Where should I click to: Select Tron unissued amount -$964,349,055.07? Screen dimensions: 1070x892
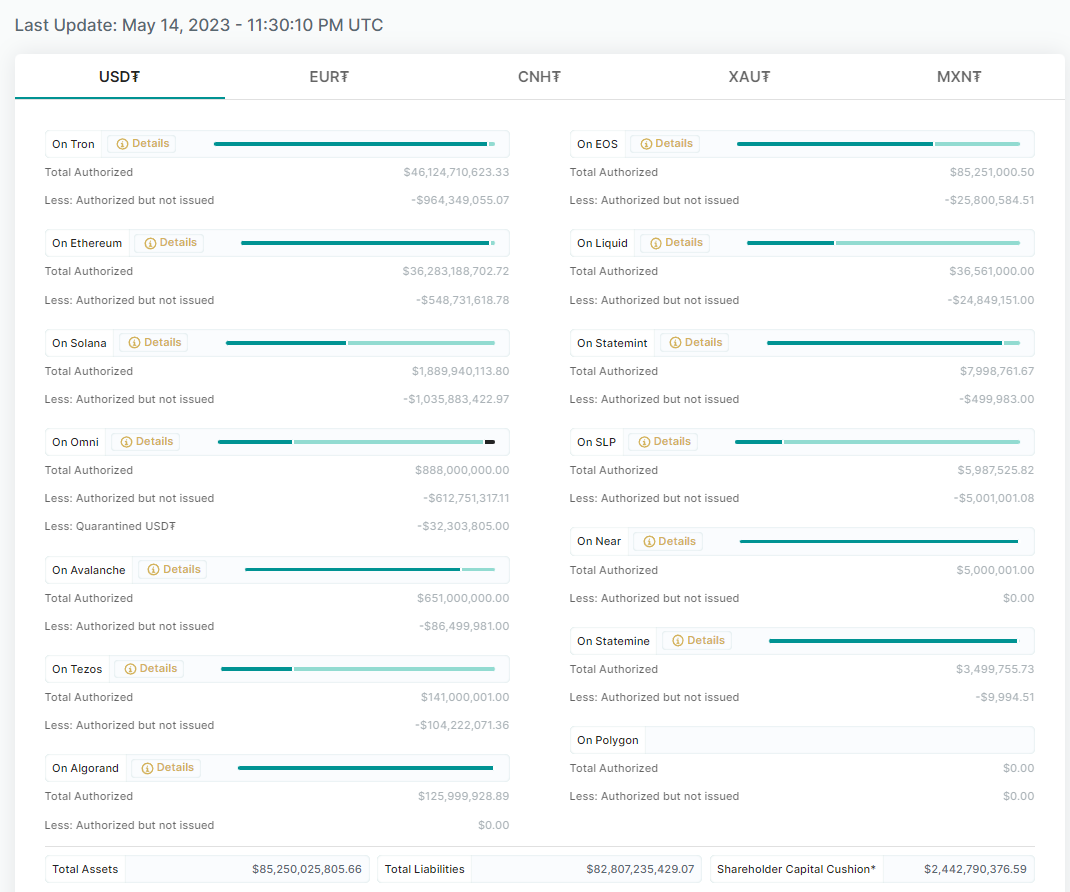(460, 201)
